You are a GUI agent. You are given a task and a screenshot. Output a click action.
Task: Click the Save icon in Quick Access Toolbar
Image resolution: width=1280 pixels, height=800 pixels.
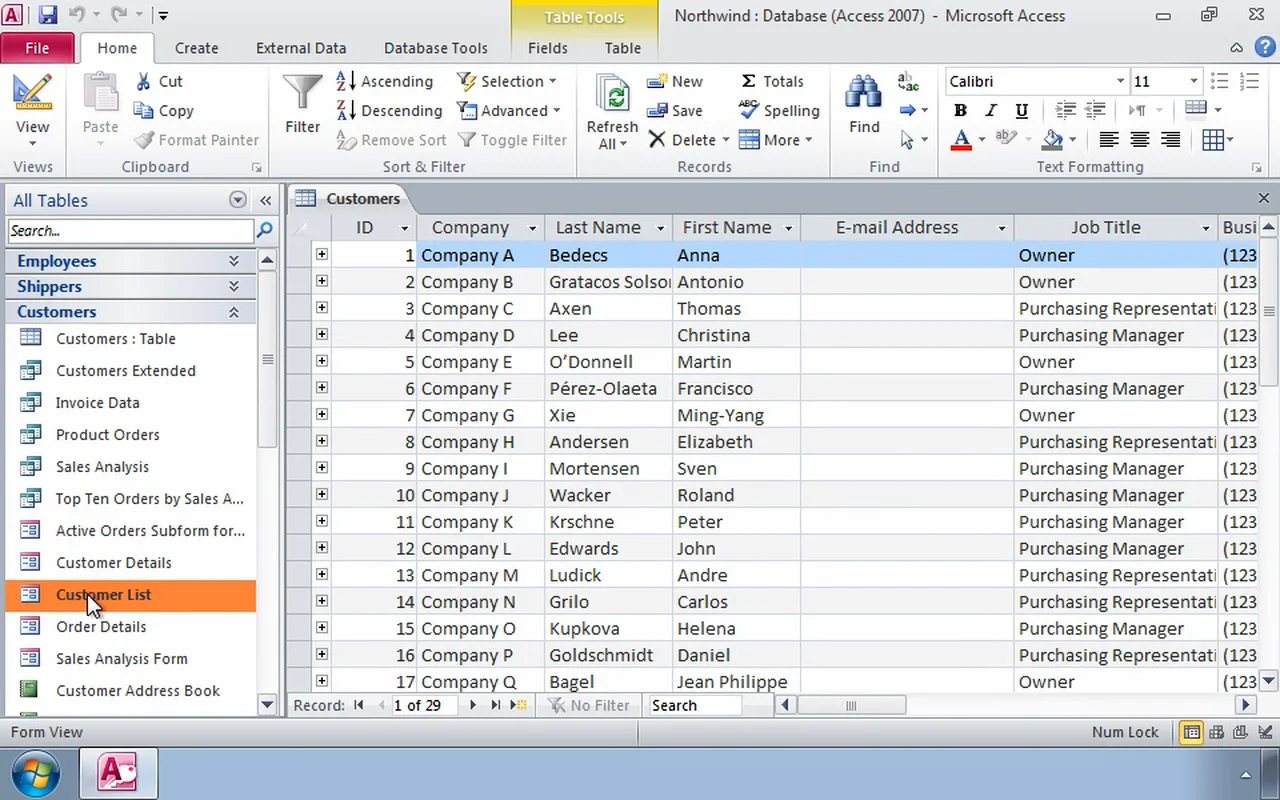(x=47, y=15)
